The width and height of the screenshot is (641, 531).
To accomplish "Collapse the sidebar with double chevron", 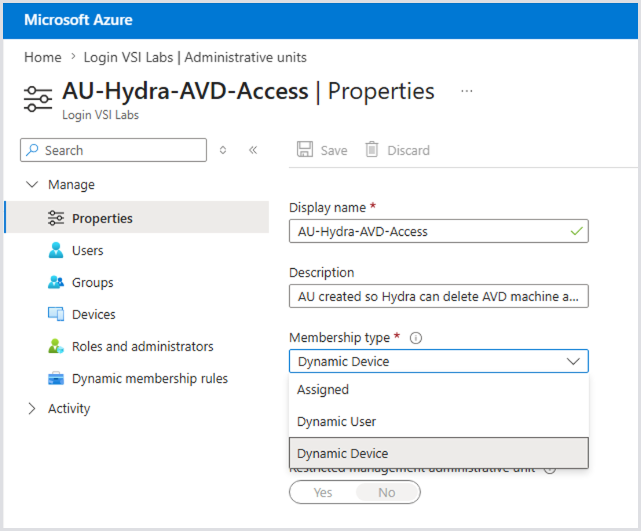I will (x=253, y=150).
